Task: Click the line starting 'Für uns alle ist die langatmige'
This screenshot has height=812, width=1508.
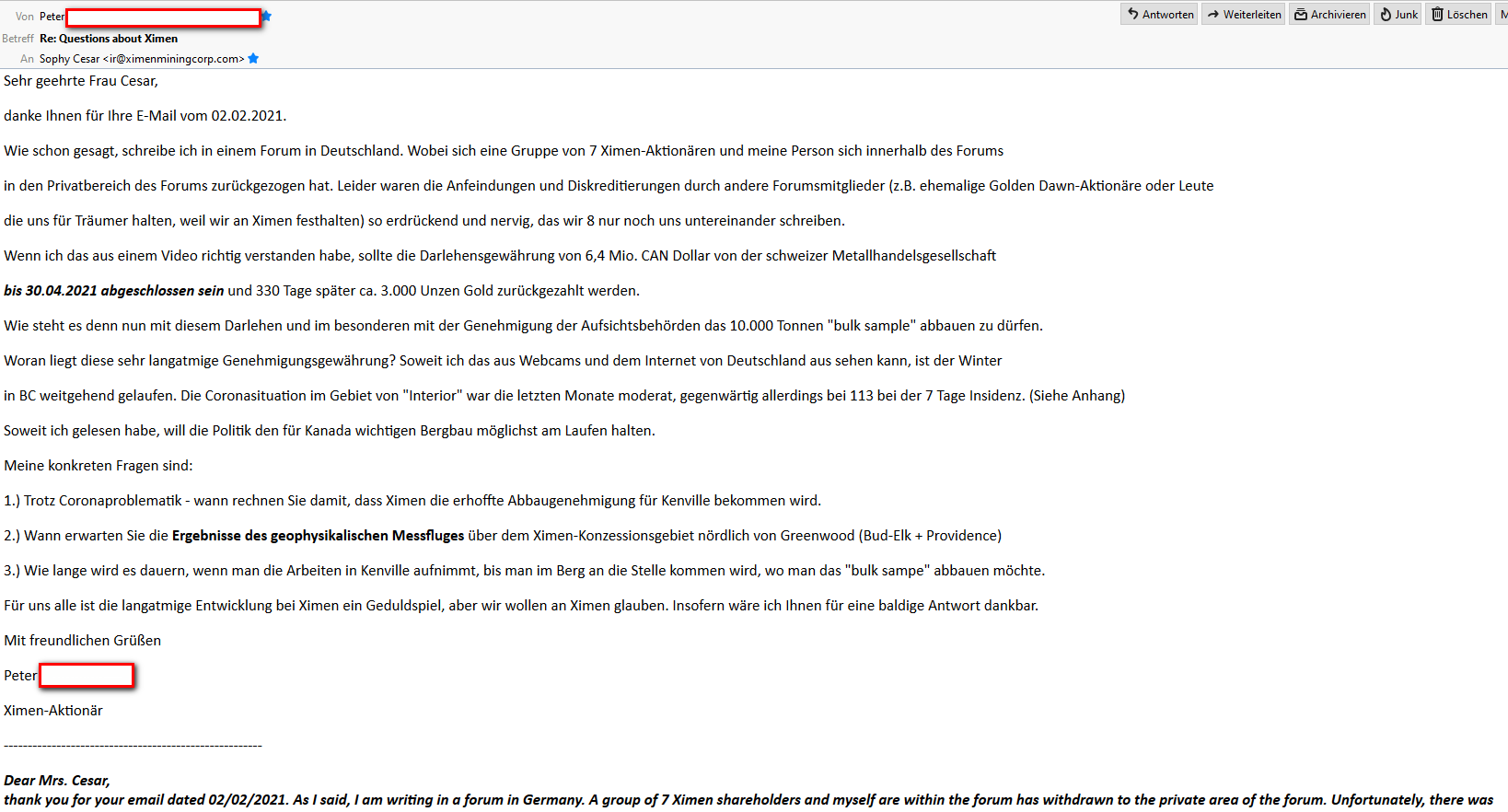Action: 521,606
